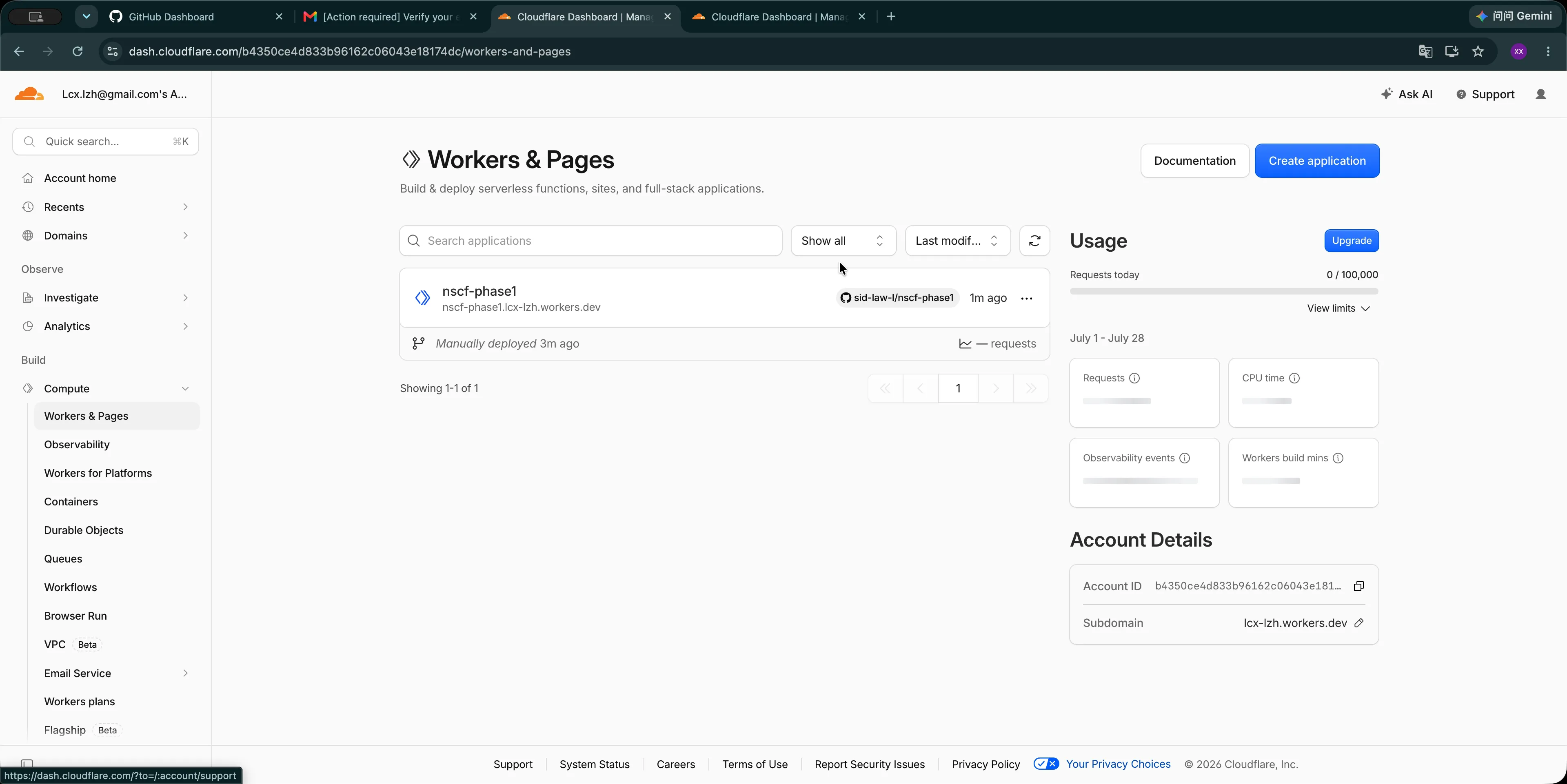Click the translate page icon

click(1425, 52)
